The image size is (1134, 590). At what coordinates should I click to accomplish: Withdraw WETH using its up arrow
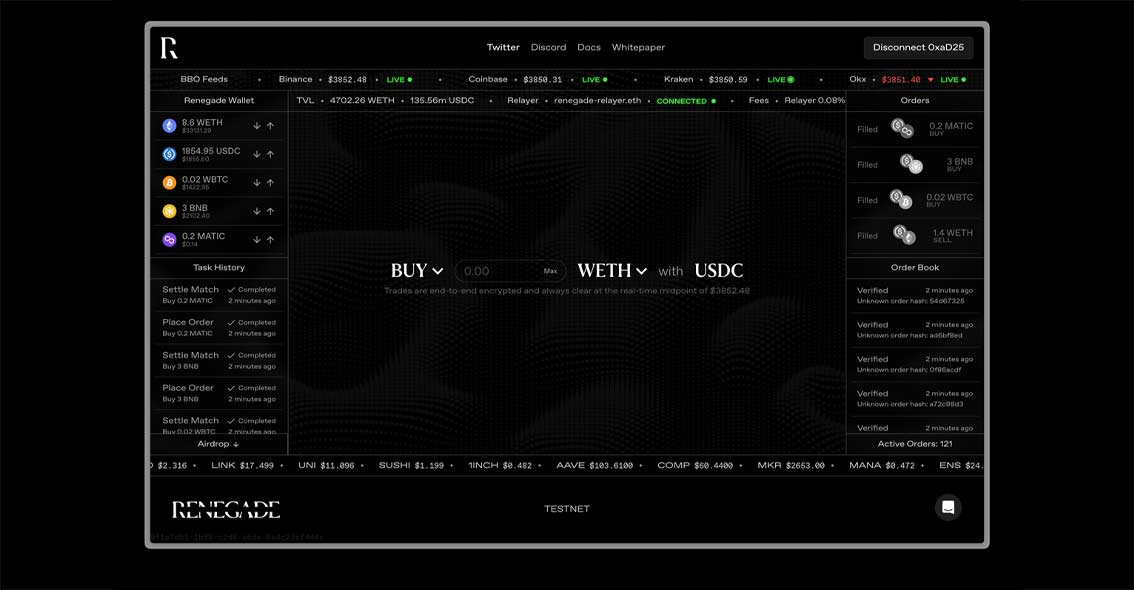point(270,126)
